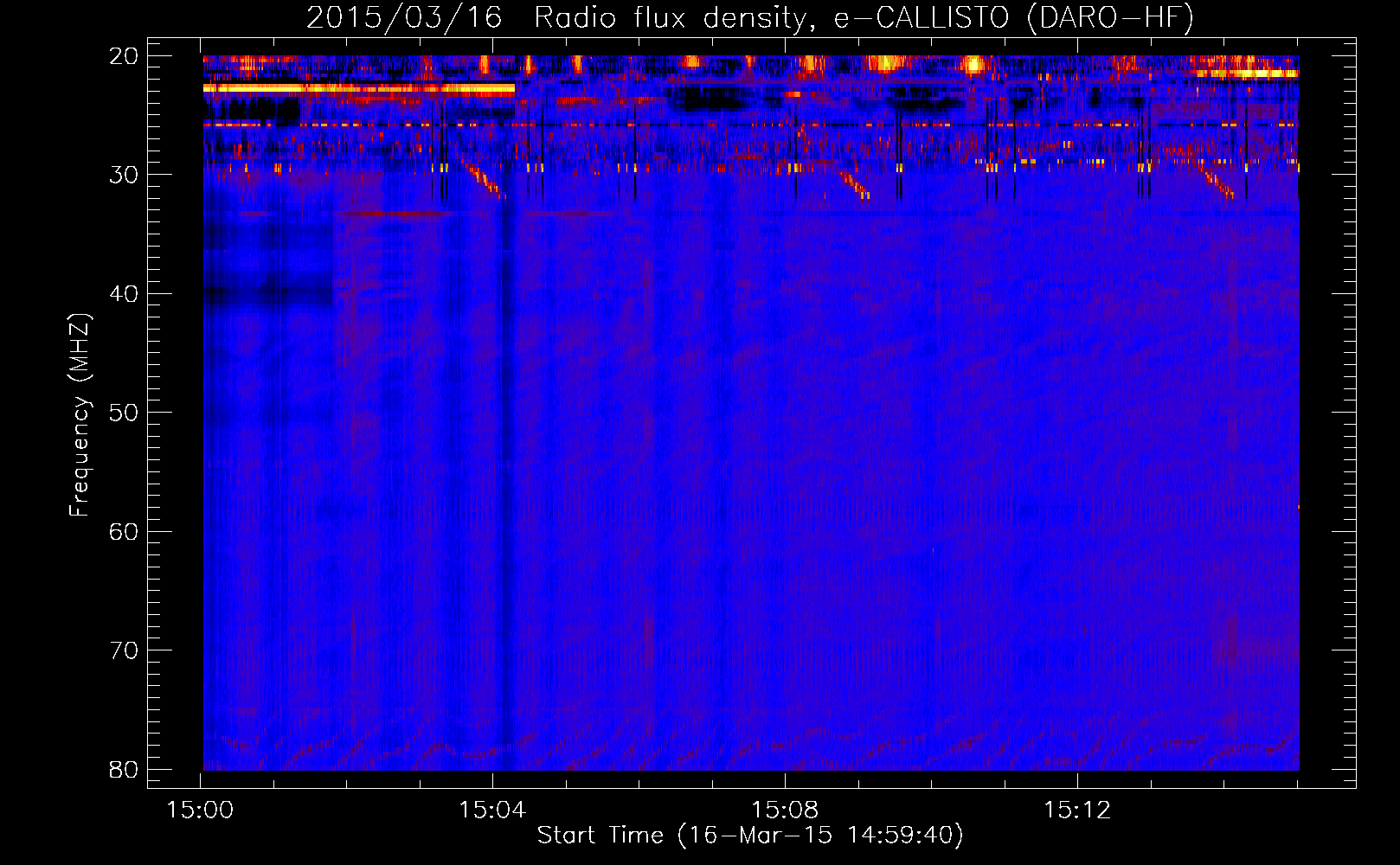Click the 'Start Time (16-Mar-15 14:59:40)' label
1400x865 pixels.
click(749, 836)
